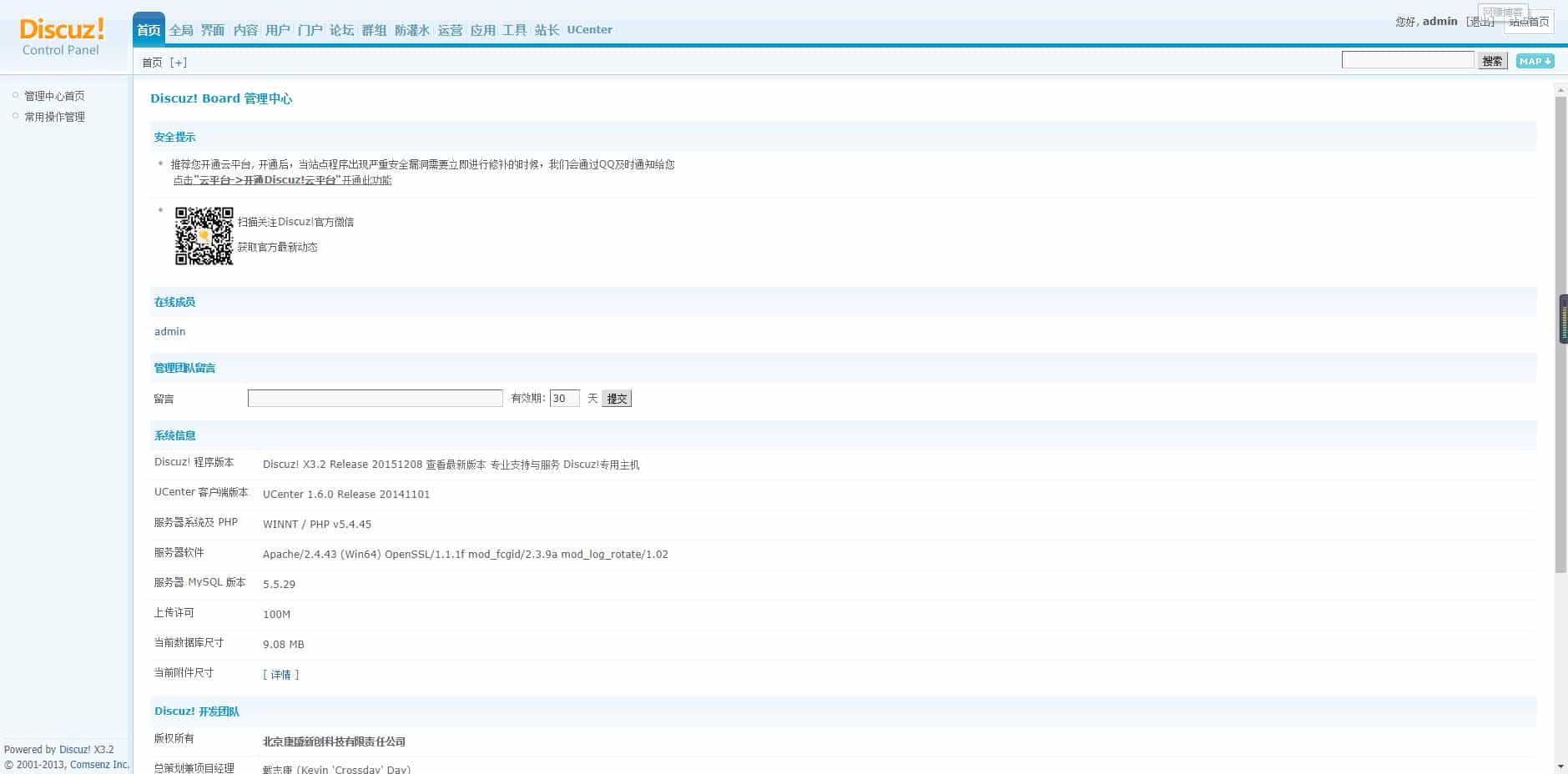
Task: Select 管理中心首页 in sidebar
Action: (54, 96)
